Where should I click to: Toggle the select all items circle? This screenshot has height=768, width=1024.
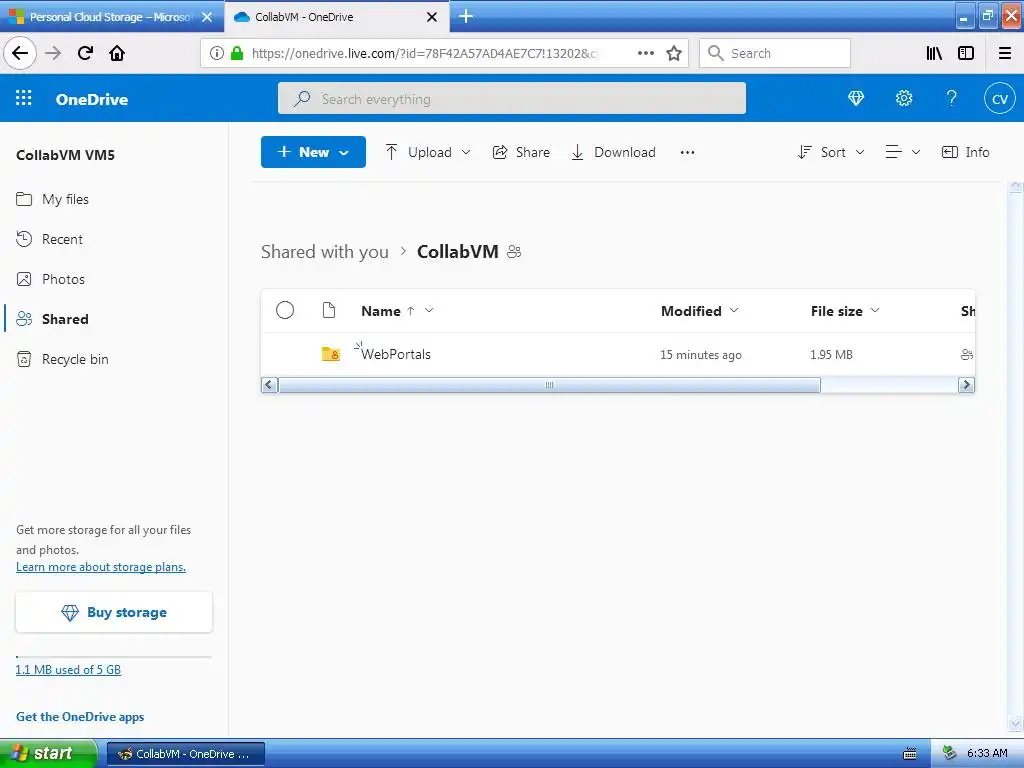[285, 310]
